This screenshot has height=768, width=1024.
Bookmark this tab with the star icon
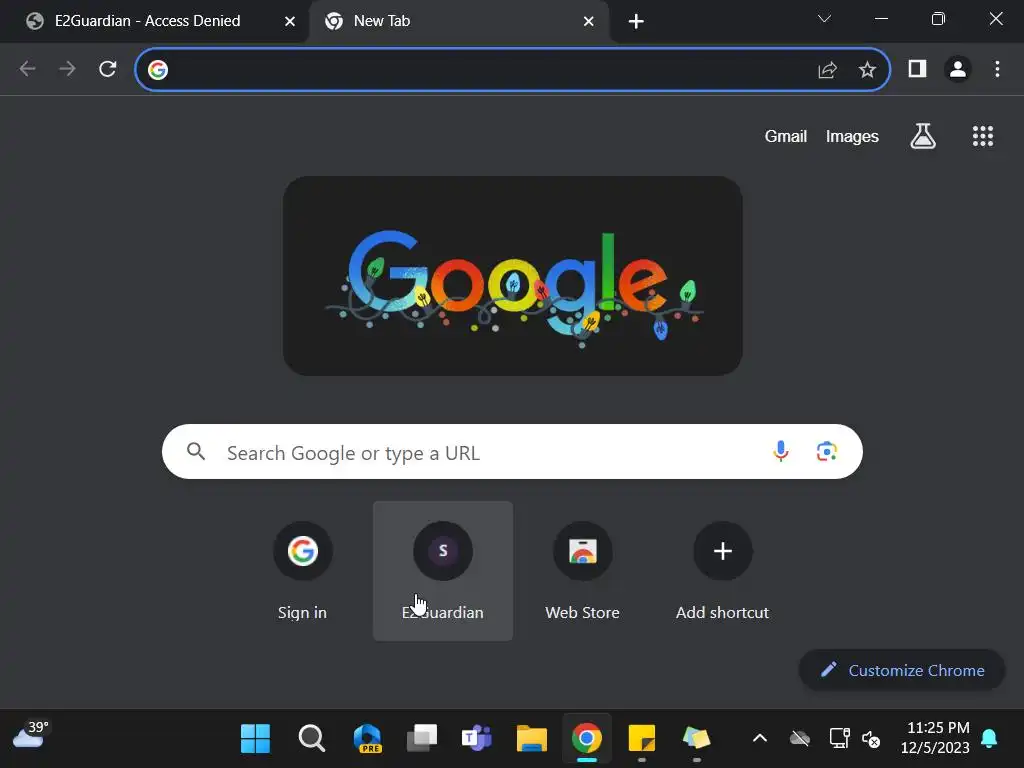click(867, 69)
